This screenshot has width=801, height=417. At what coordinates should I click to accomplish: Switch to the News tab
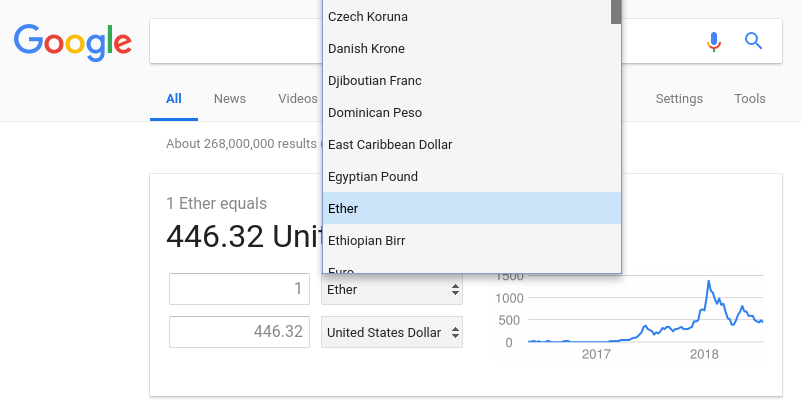pyautogui.click(x=230, y=99)
